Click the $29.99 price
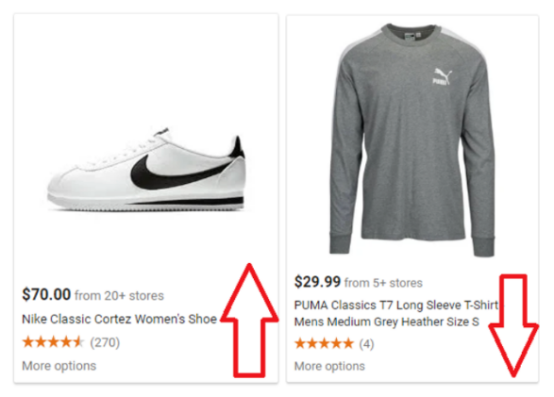554x397 pixels. click(317, 282)
